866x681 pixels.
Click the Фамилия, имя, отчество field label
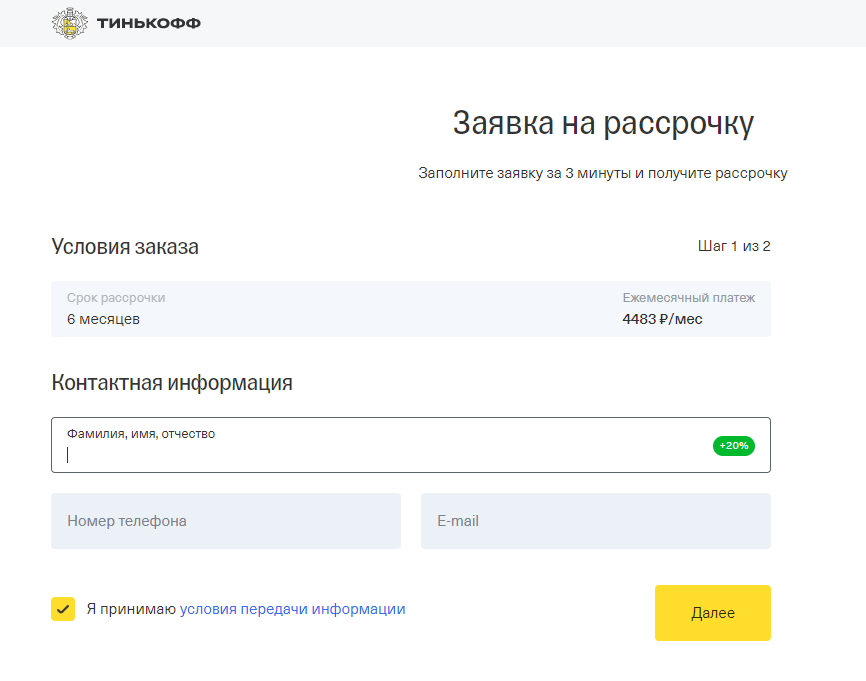[x=141, y=434]
